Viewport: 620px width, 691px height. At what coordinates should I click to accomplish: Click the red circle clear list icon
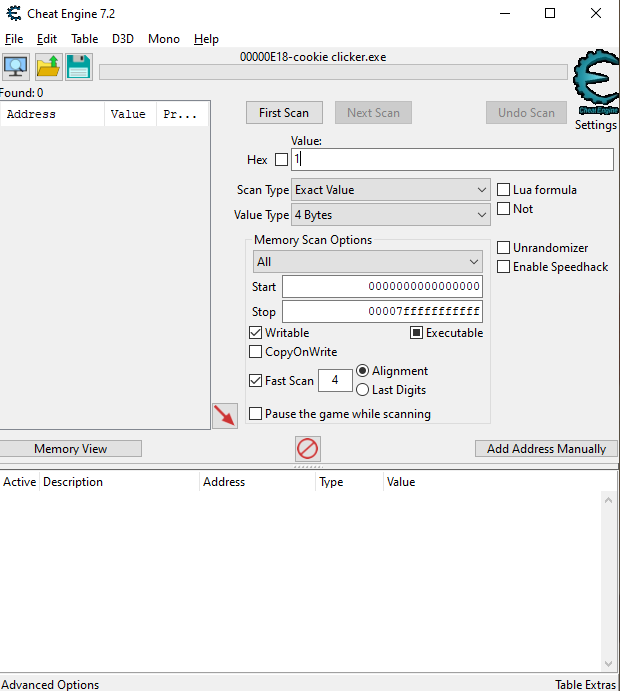(308, 449)
